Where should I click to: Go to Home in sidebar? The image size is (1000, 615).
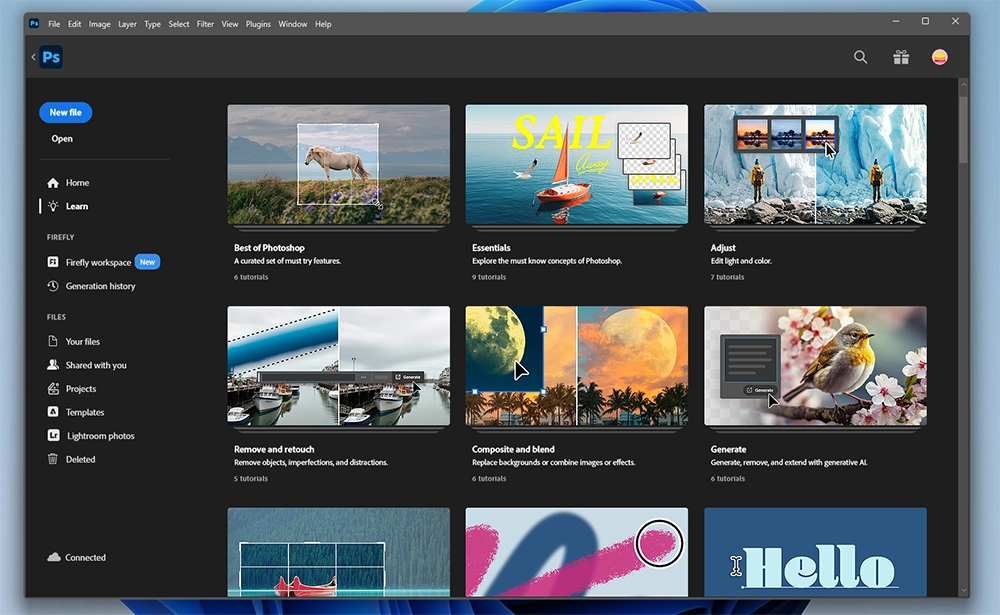(77, 183)
